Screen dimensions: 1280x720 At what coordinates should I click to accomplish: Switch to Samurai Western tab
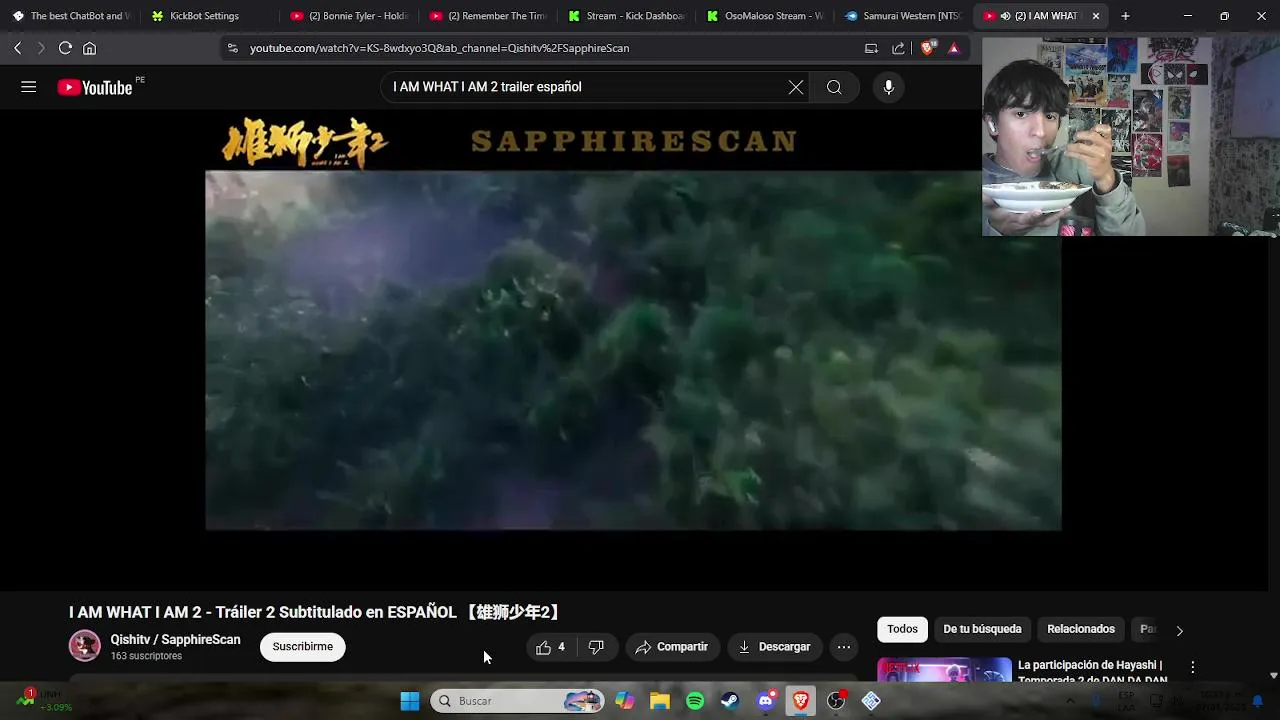click(x=905, y=16)
